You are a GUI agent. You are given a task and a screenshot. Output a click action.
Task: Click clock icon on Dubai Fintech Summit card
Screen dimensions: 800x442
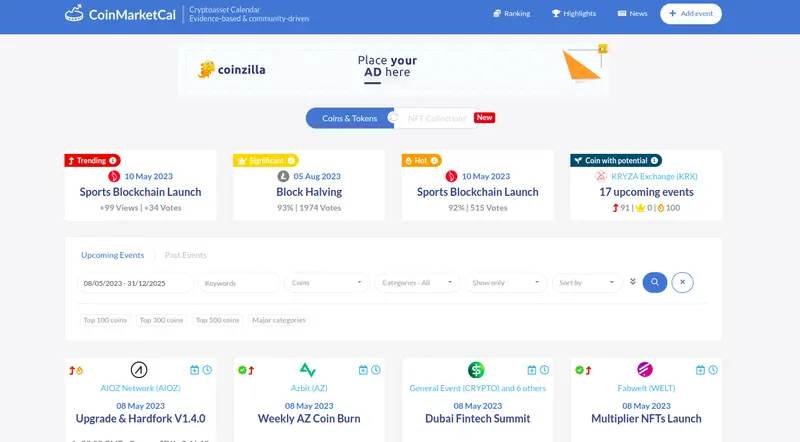(544, 370)
